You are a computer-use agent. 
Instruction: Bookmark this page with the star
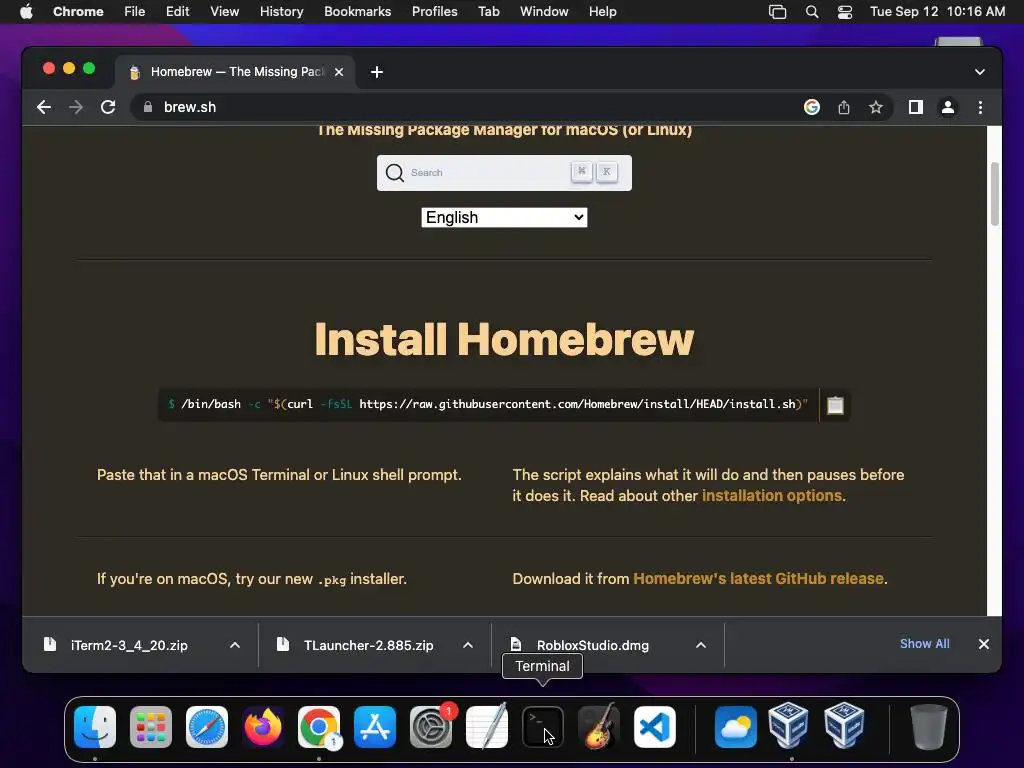click(x=876, y=107)
